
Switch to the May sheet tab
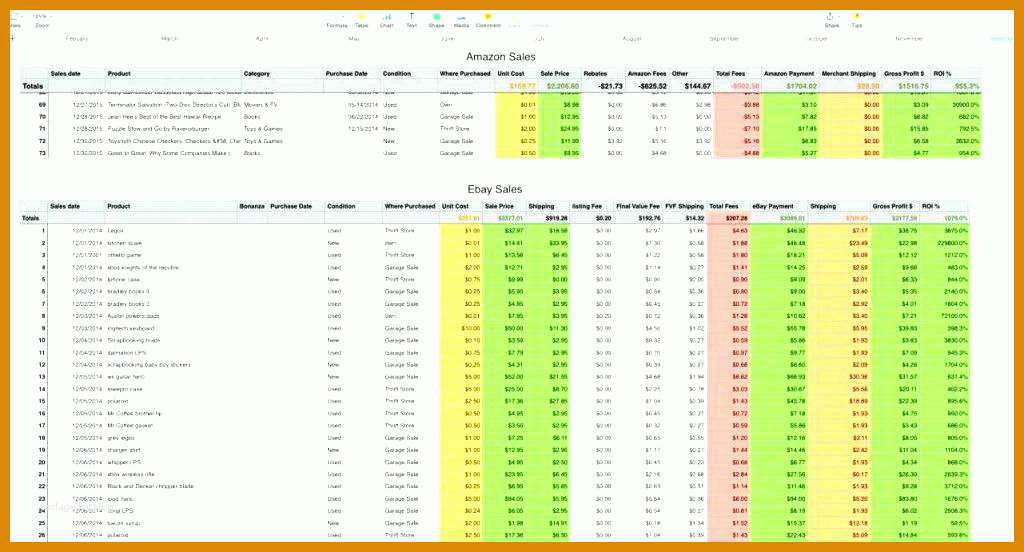point(354,39)
